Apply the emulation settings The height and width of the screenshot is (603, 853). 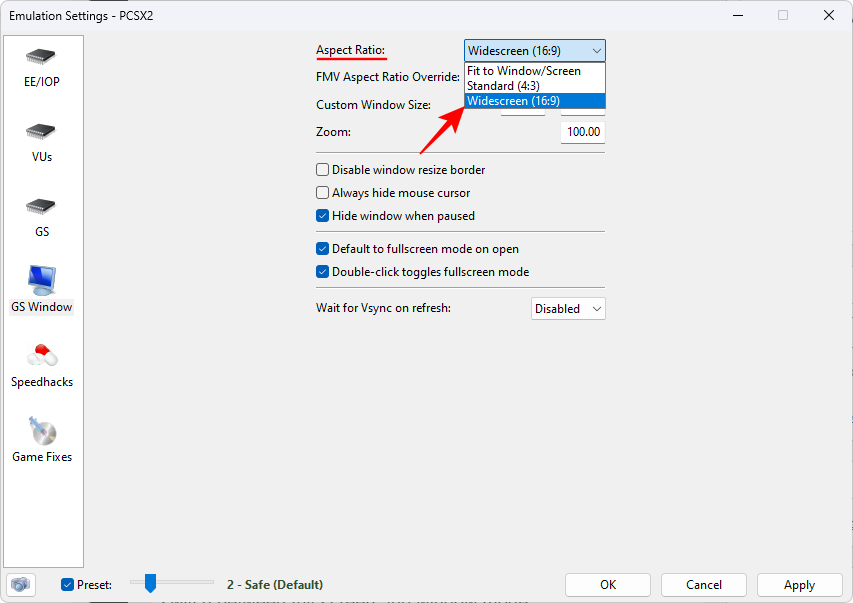(x=800, y=584)
